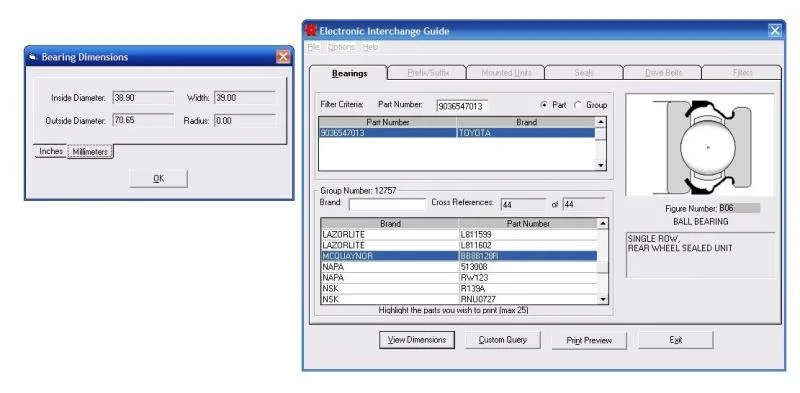800x393 pixels.
Task: Click down arrow of part number list scrollbar
Action: point(601,165)
